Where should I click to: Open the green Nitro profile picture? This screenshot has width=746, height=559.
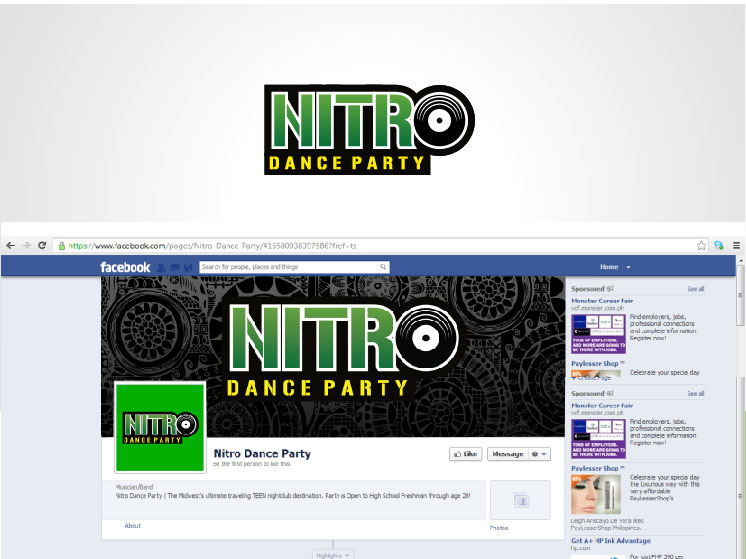click(x=160, y=427)
